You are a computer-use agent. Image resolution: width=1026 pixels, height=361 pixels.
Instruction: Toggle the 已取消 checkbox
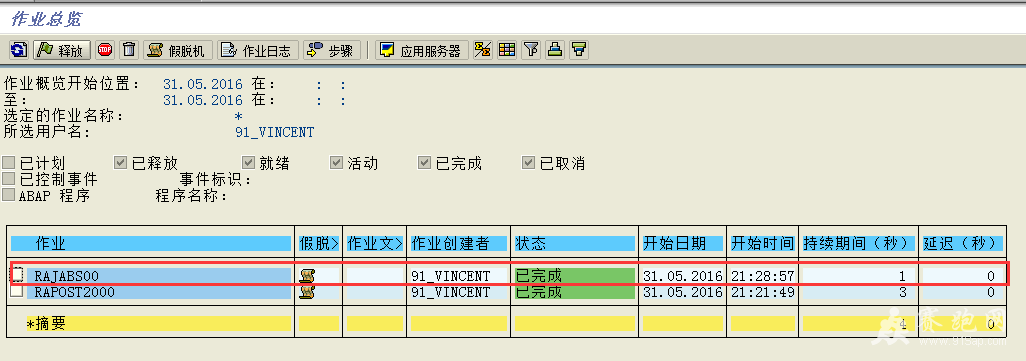click(529, 162)
